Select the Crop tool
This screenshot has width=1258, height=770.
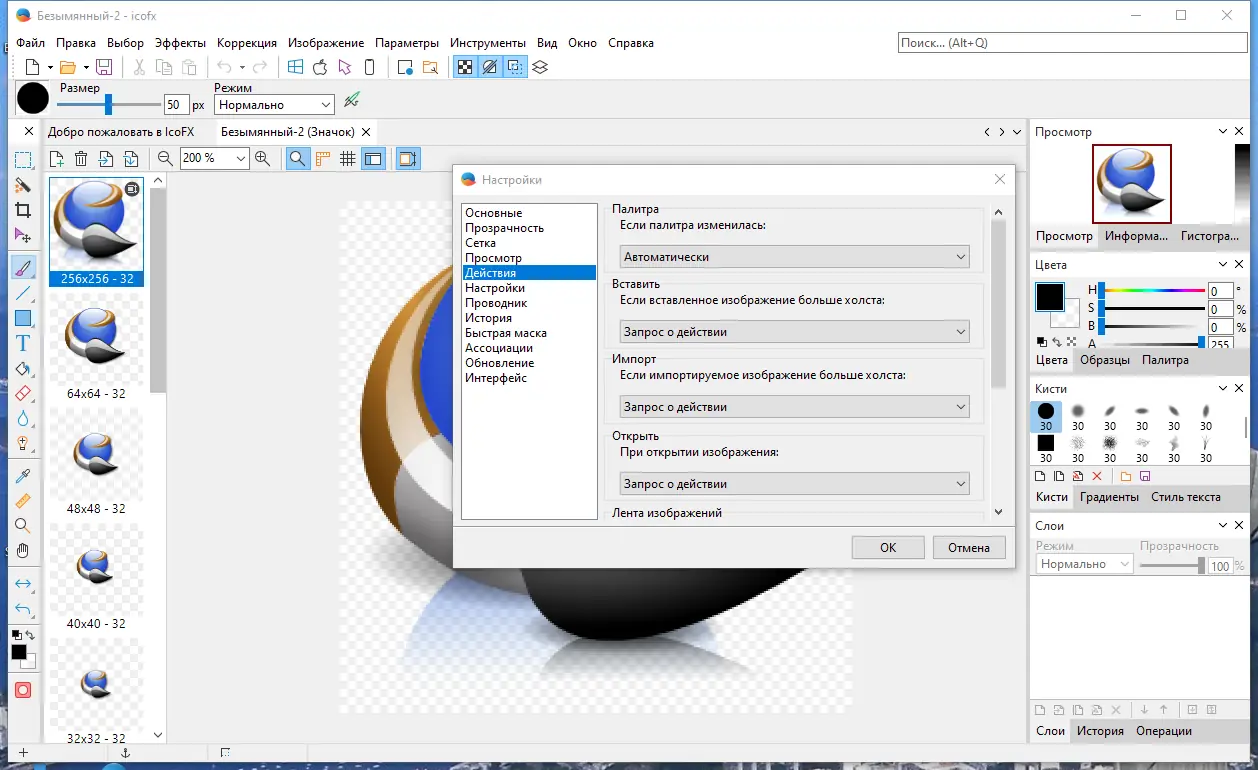(23, 210)
